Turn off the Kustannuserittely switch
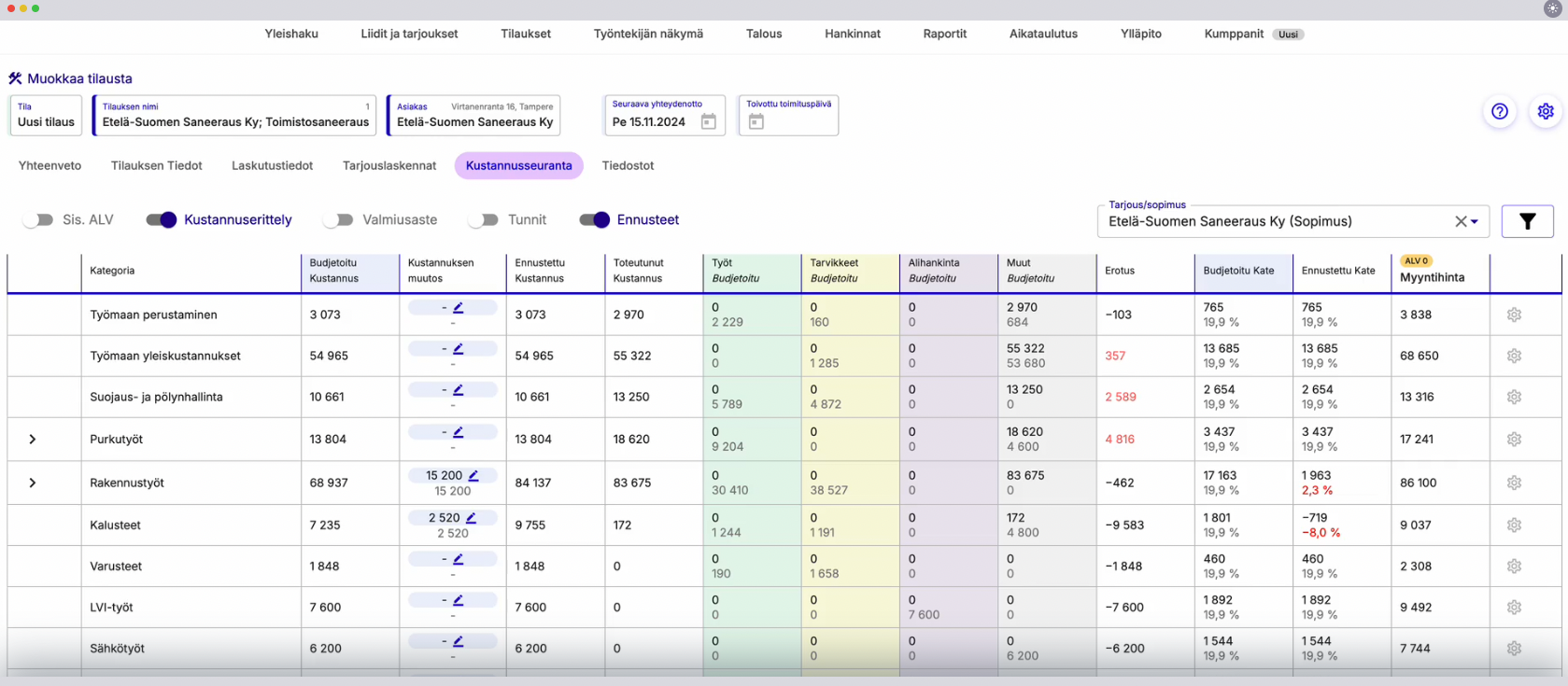This screenshot has width=1568, height=686. click(162, 220)
